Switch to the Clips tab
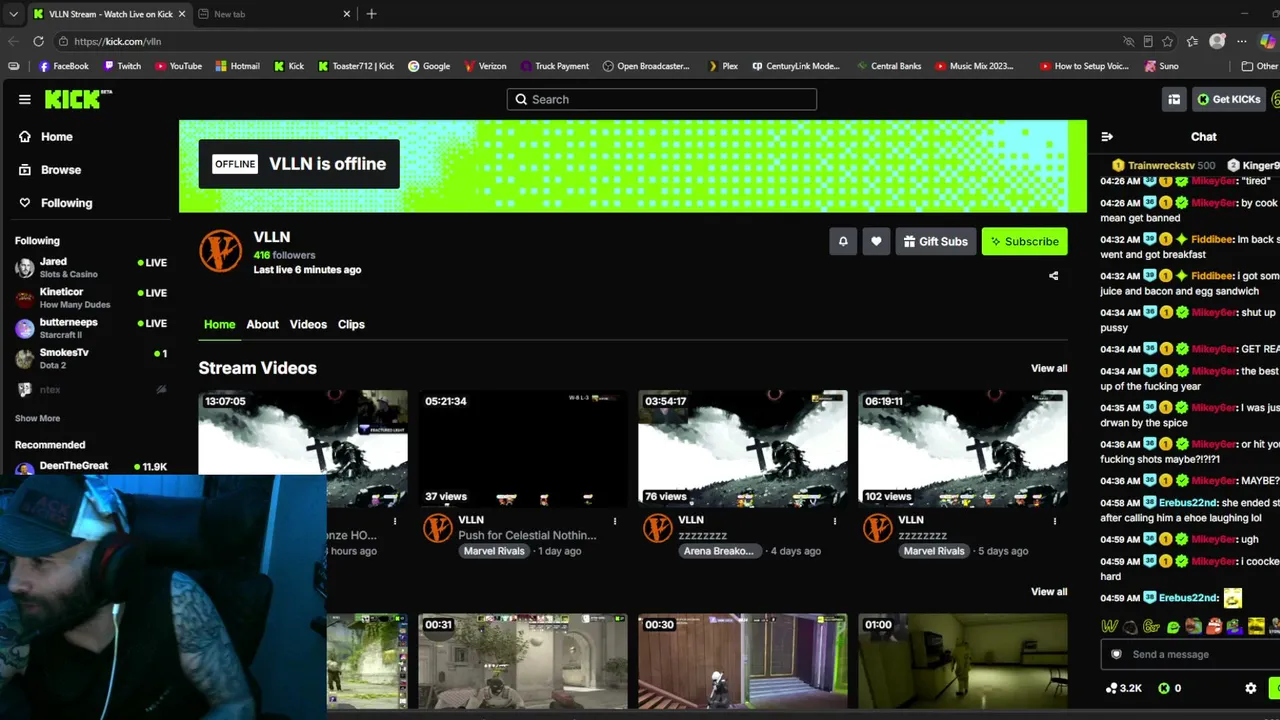This screenshot has height=720, width=1280. (351, 324)
